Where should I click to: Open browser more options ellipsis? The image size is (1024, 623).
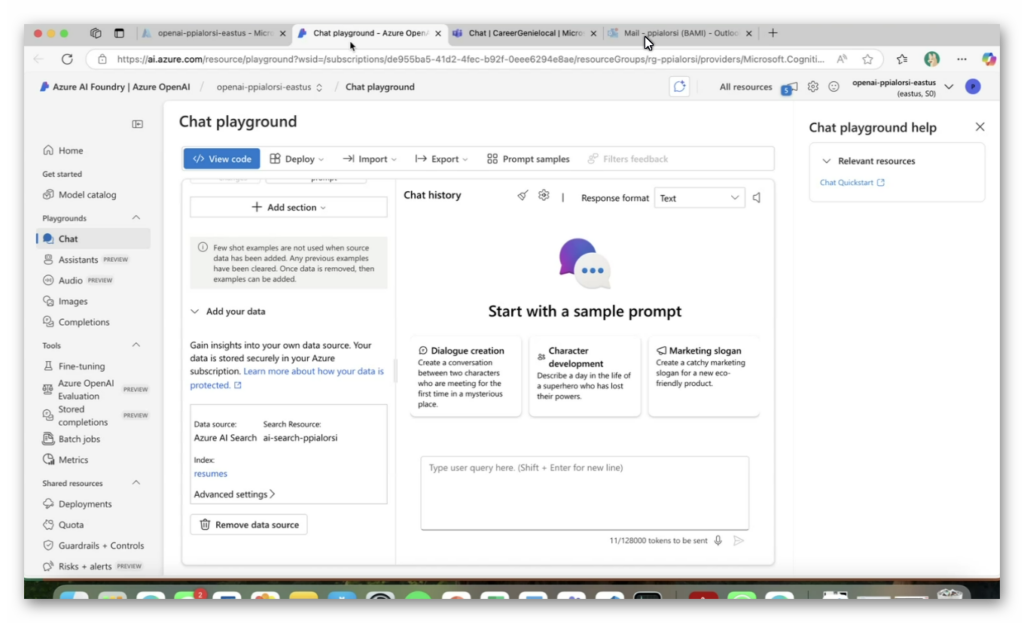[x=961, y=59]
